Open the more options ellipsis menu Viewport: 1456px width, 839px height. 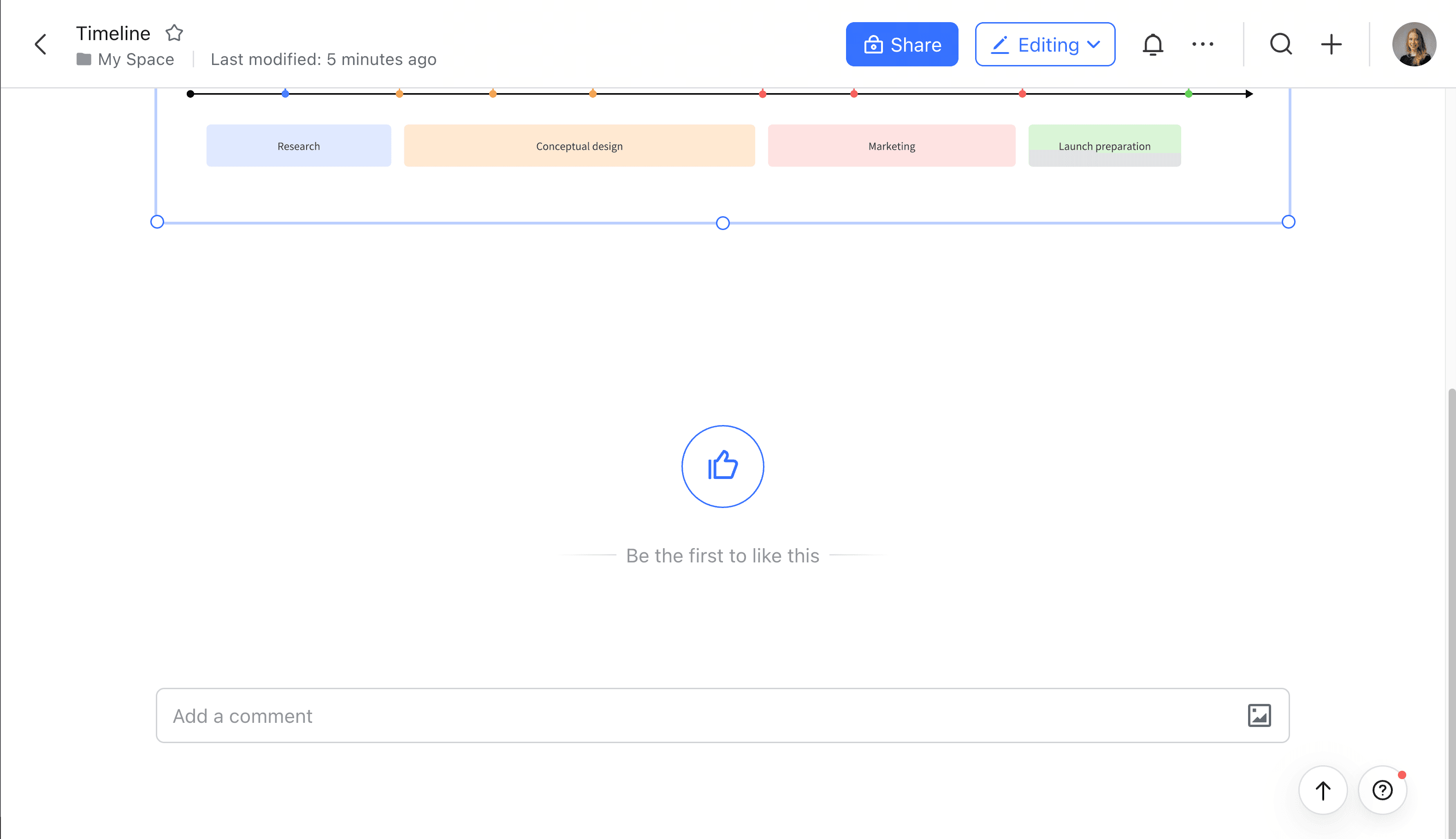pos(1202,44)
